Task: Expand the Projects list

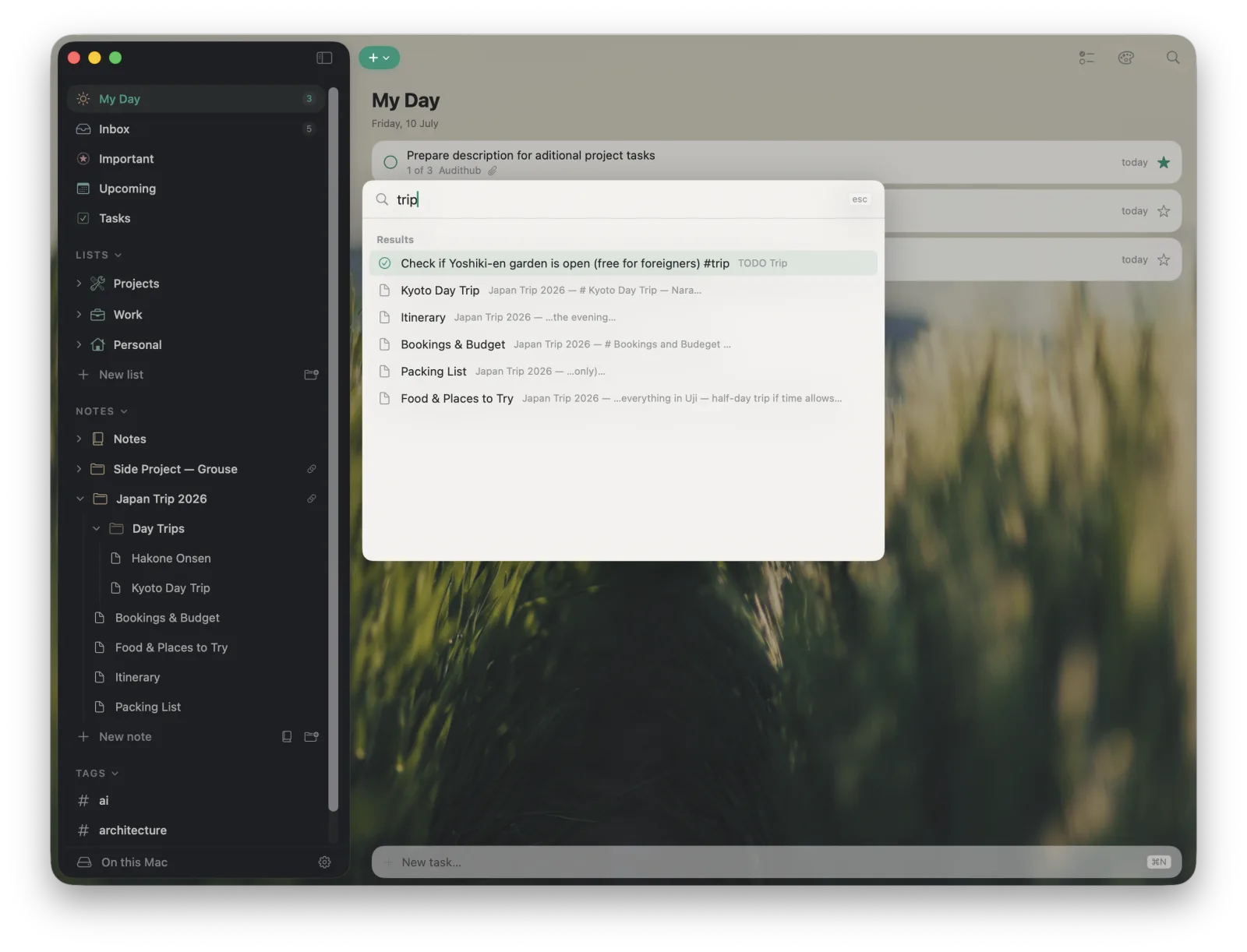Action: pyautogui.click(x=79, y=284)
